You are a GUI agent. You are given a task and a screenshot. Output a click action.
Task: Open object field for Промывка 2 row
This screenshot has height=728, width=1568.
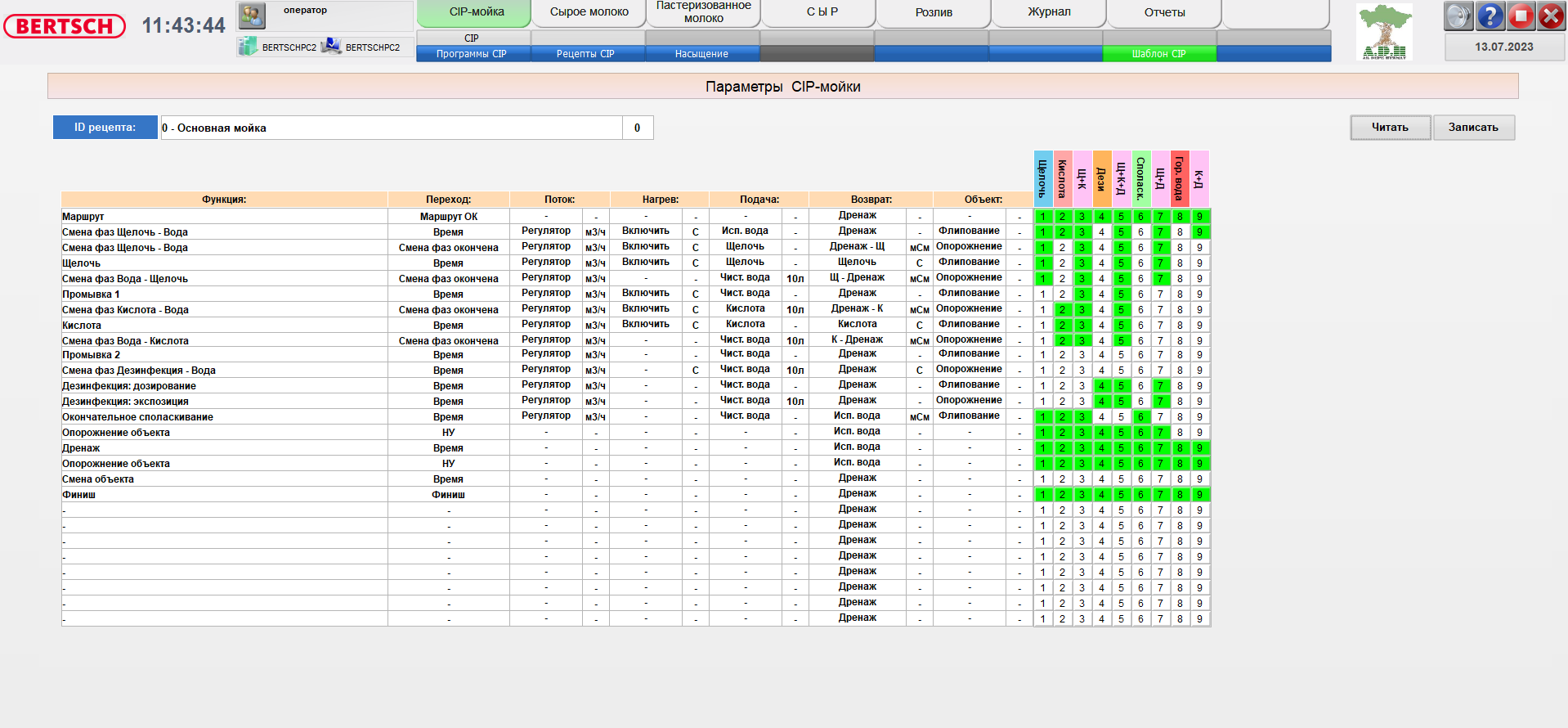point(969,354)
